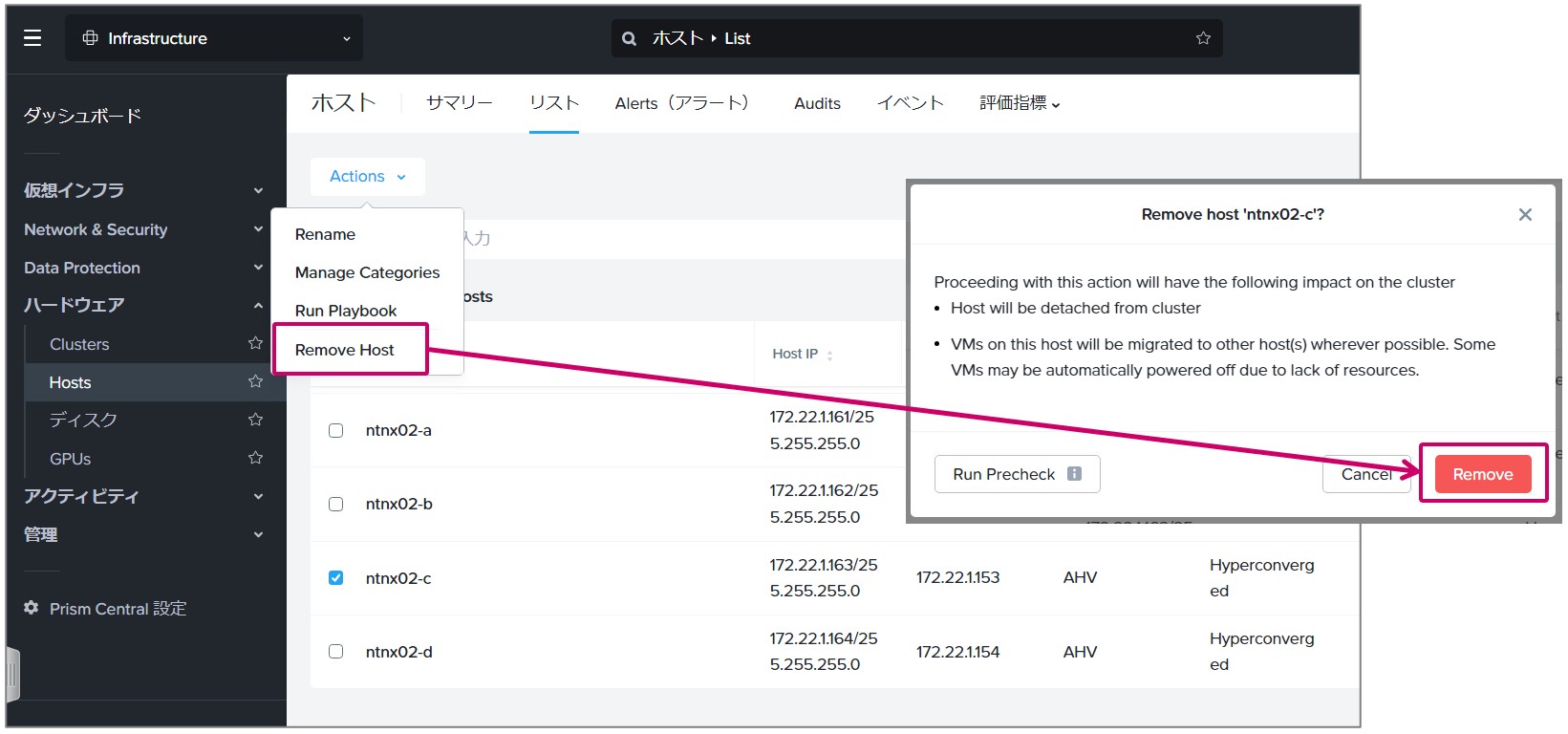Sort by Host IP column arrows
This screenshot has width=1568, height=734.
click(829, 355)
